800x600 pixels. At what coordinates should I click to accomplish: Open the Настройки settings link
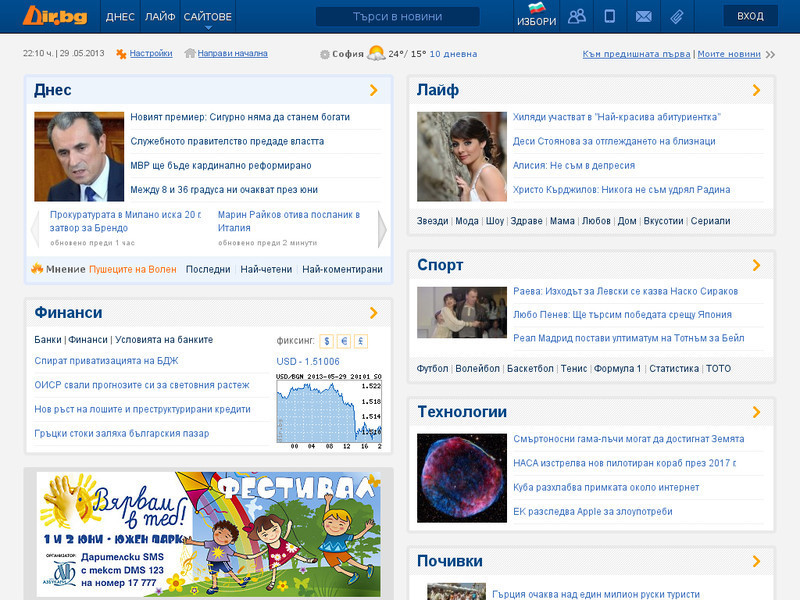coord(151,54)
